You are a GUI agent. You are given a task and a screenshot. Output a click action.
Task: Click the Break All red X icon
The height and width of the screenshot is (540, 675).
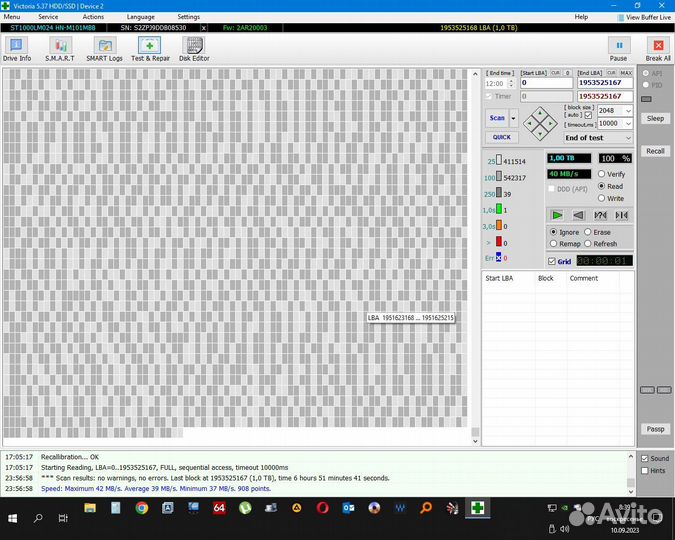tap(658, 45)
